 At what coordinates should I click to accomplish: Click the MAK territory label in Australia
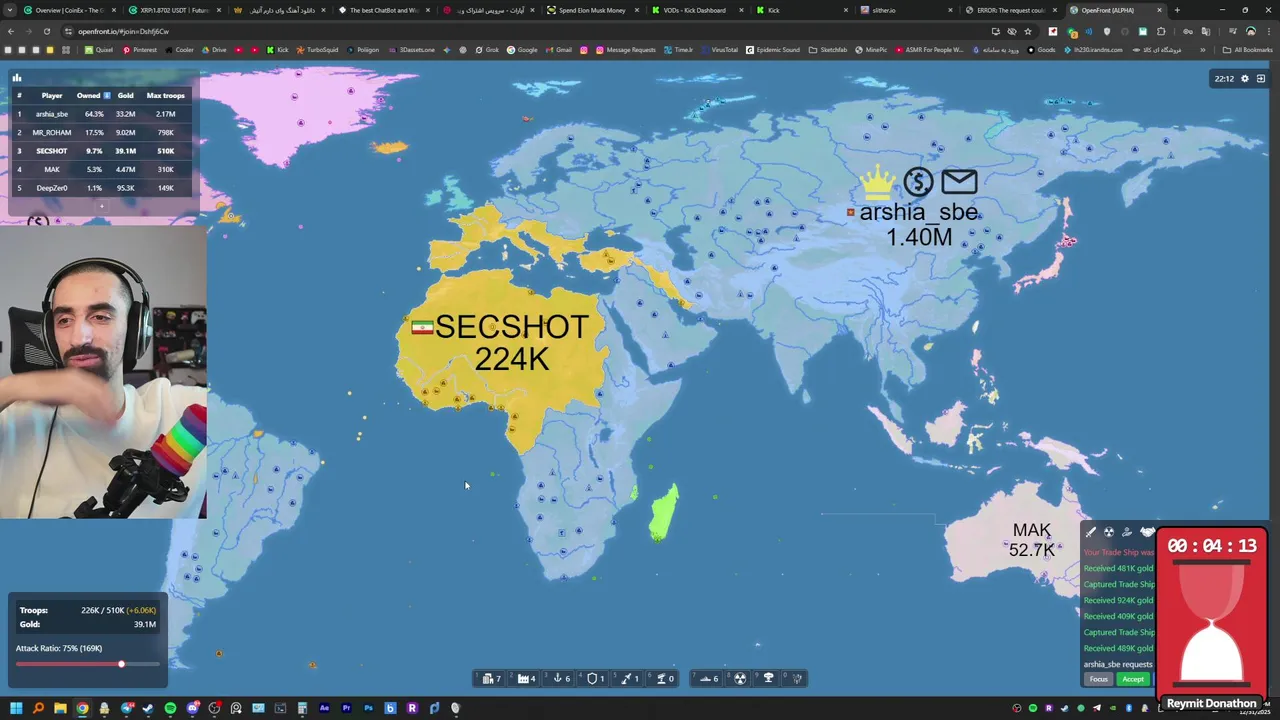(x=1031, y=531)
